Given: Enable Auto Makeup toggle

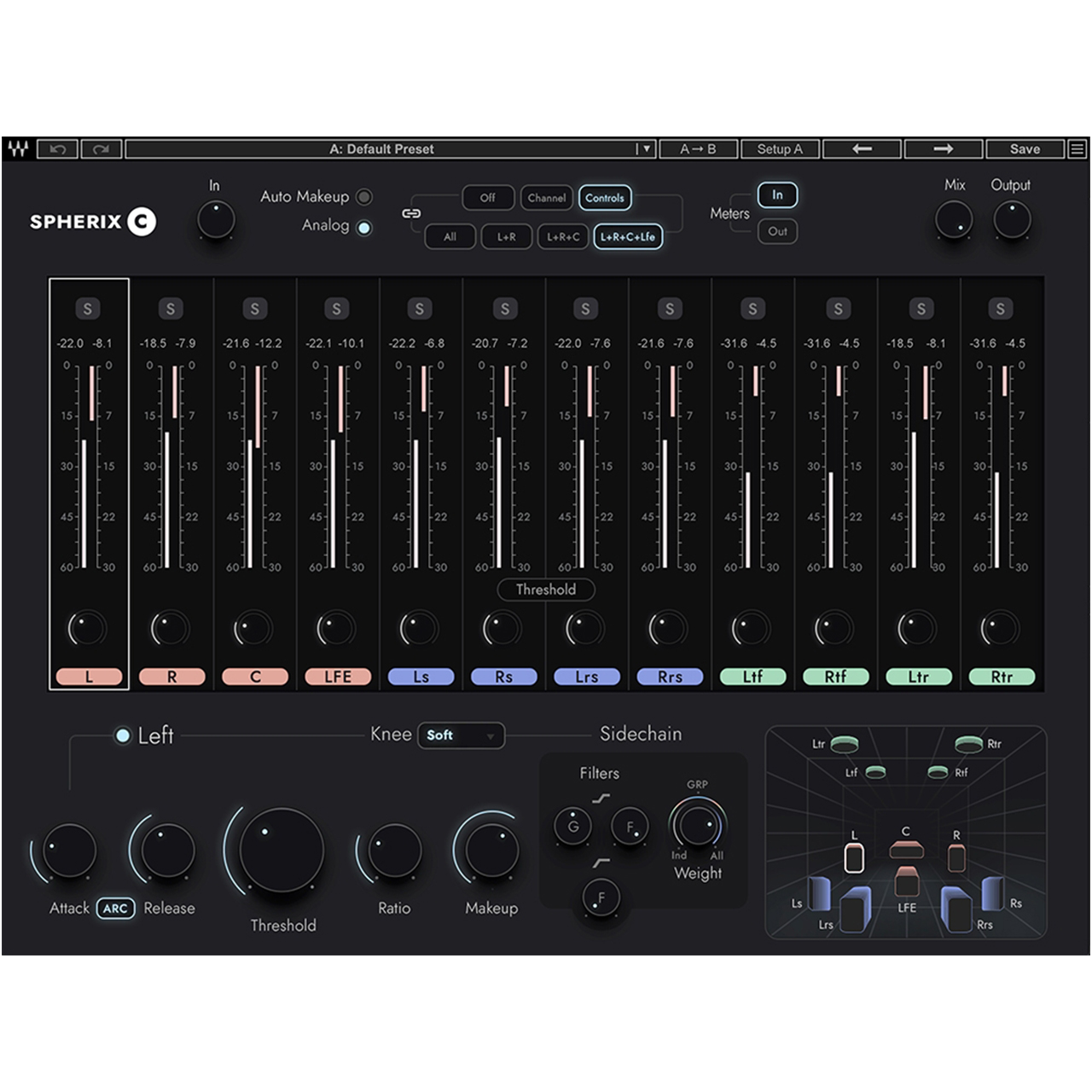Looking at the screenshot, I should tap(364, 197).
